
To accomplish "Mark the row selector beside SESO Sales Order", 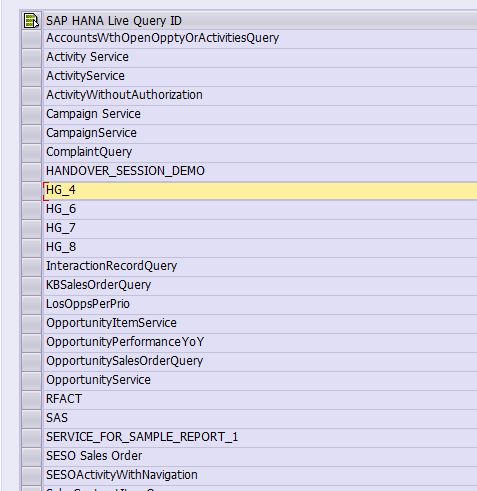I will click(32, 457).
